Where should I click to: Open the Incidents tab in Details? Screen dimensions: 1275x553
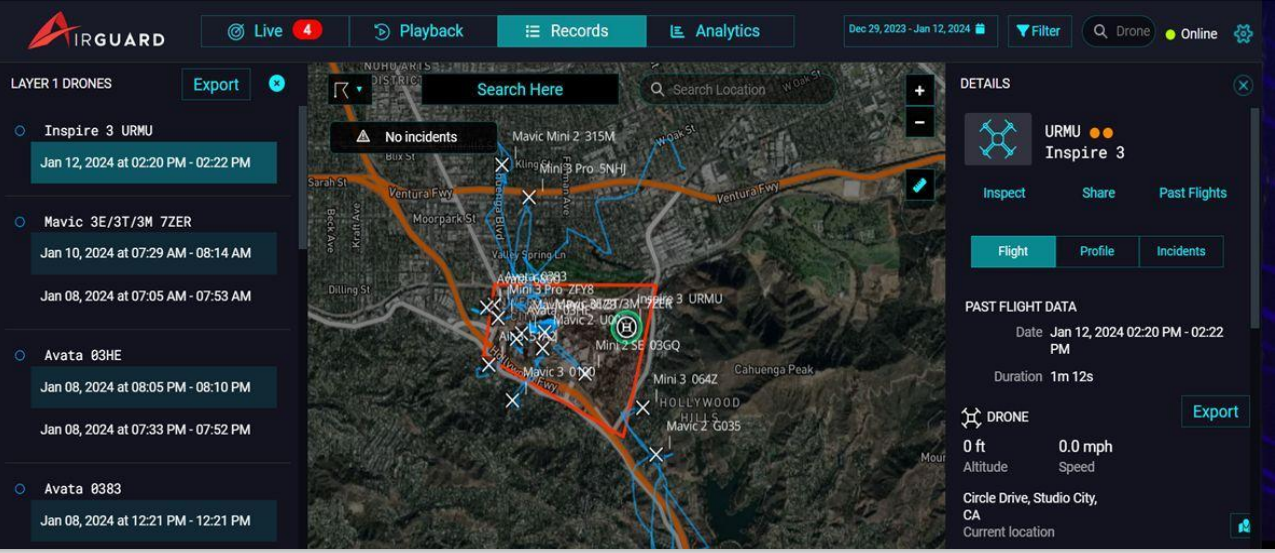click(1181, 251)
